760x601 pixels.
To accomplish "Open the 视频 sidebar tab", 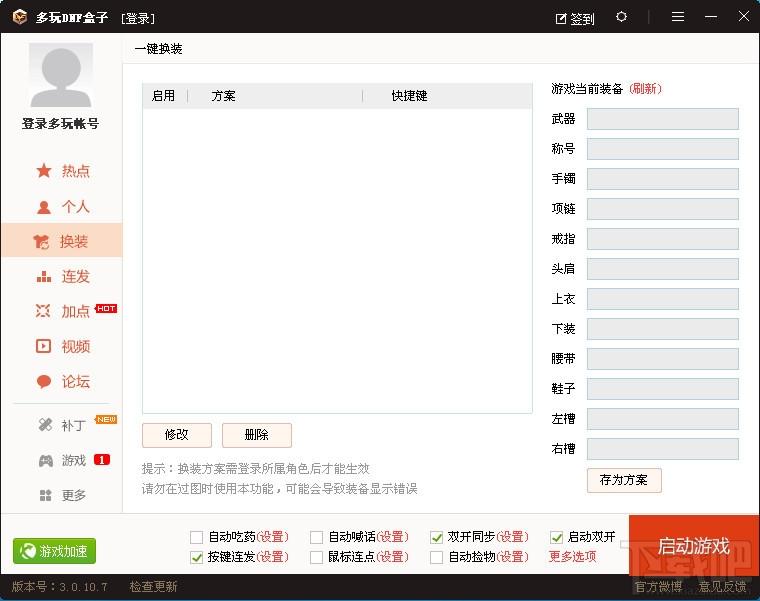I will tap(62, 346).
